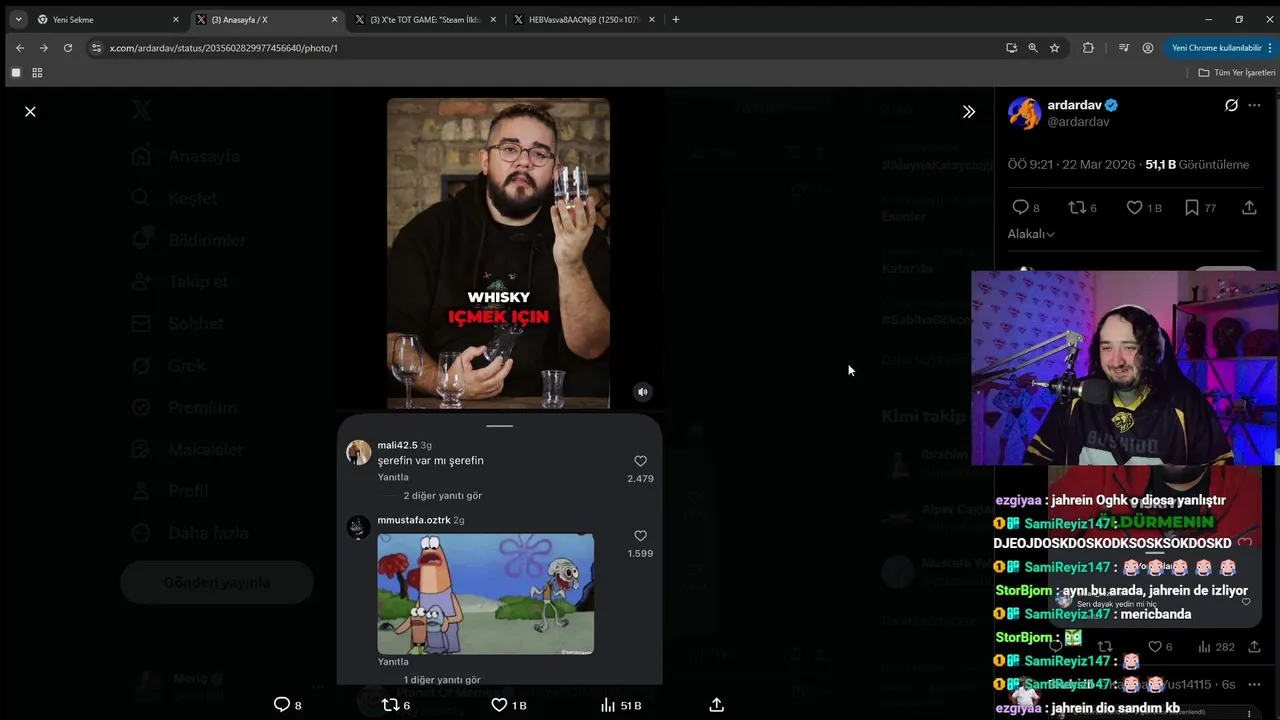The height and width of the screenshot is (720, 1280).
Task: Open the Chrome profile icon
Action: click(1147, 48)
